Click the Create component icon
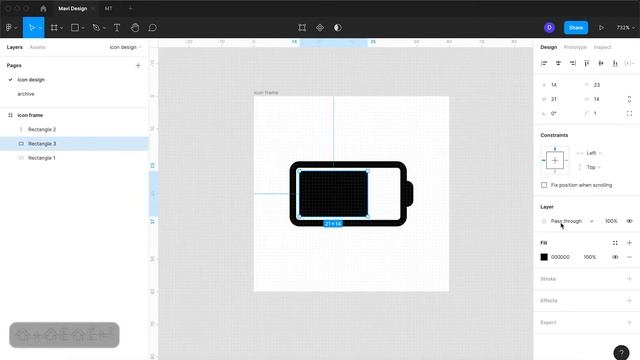This screenshot has width=640, height=360. 320,28
